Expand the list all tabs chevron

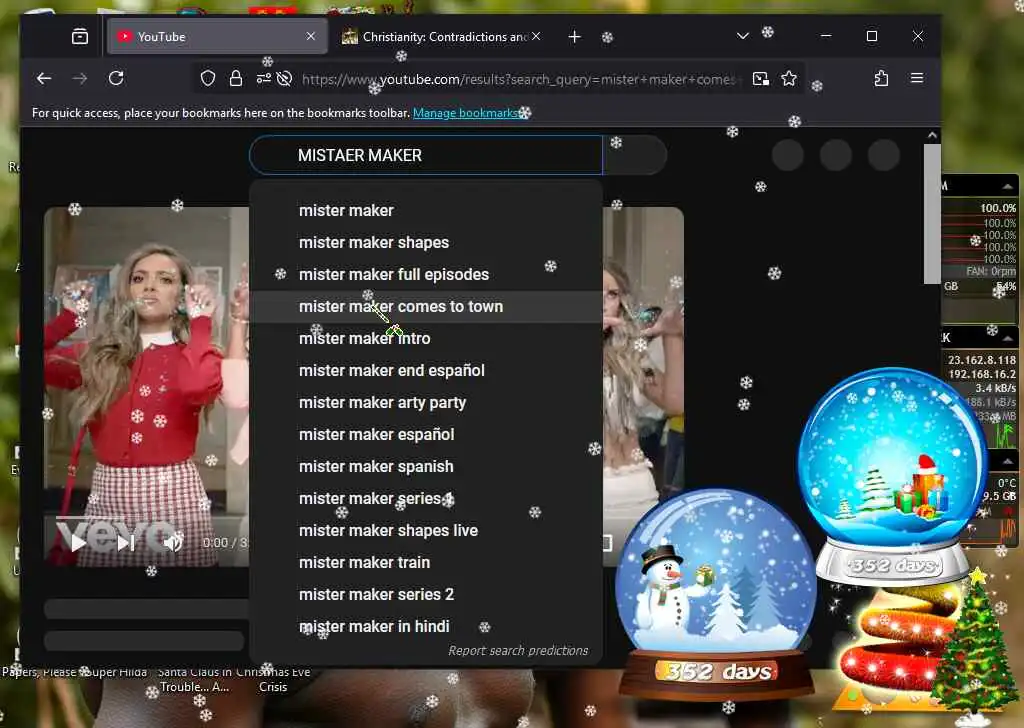tap(743, 36)
